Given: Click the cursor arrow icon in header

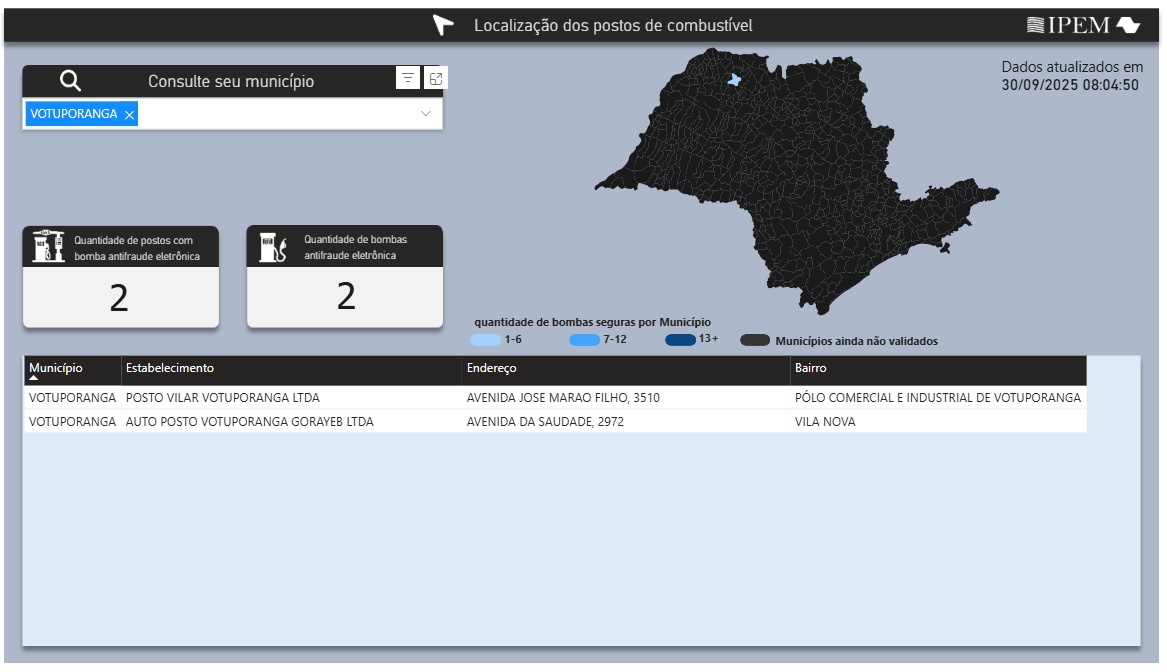Looking at the screenshot, I should click(x=443, y=26).
